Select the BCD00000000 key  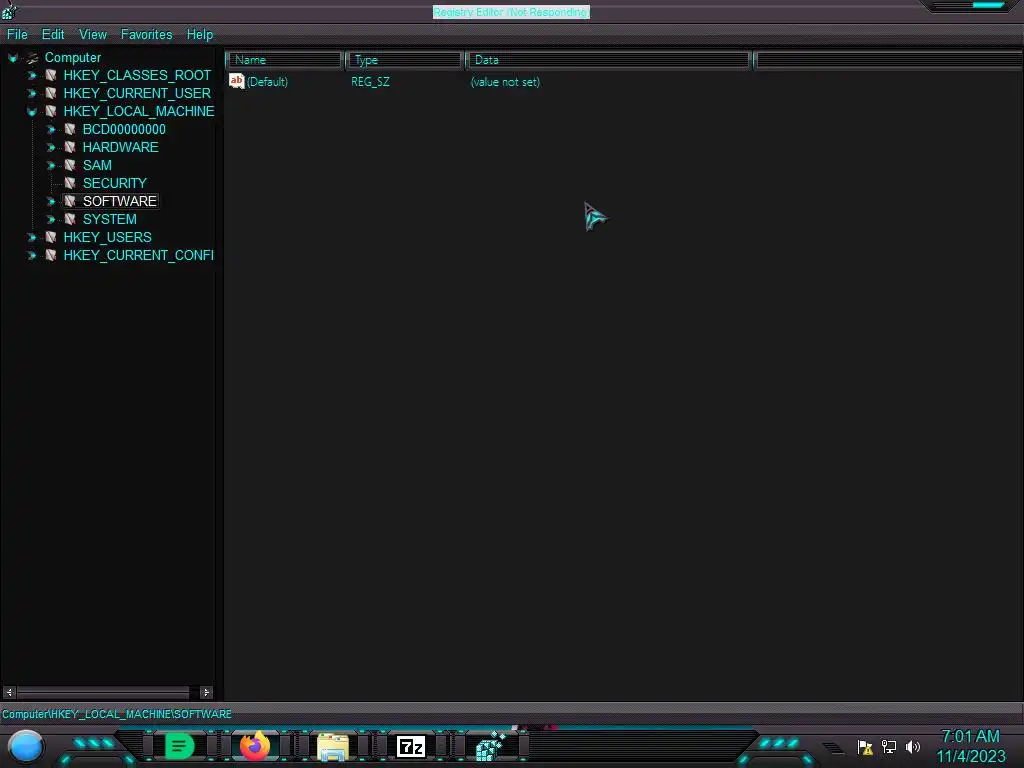124,129
